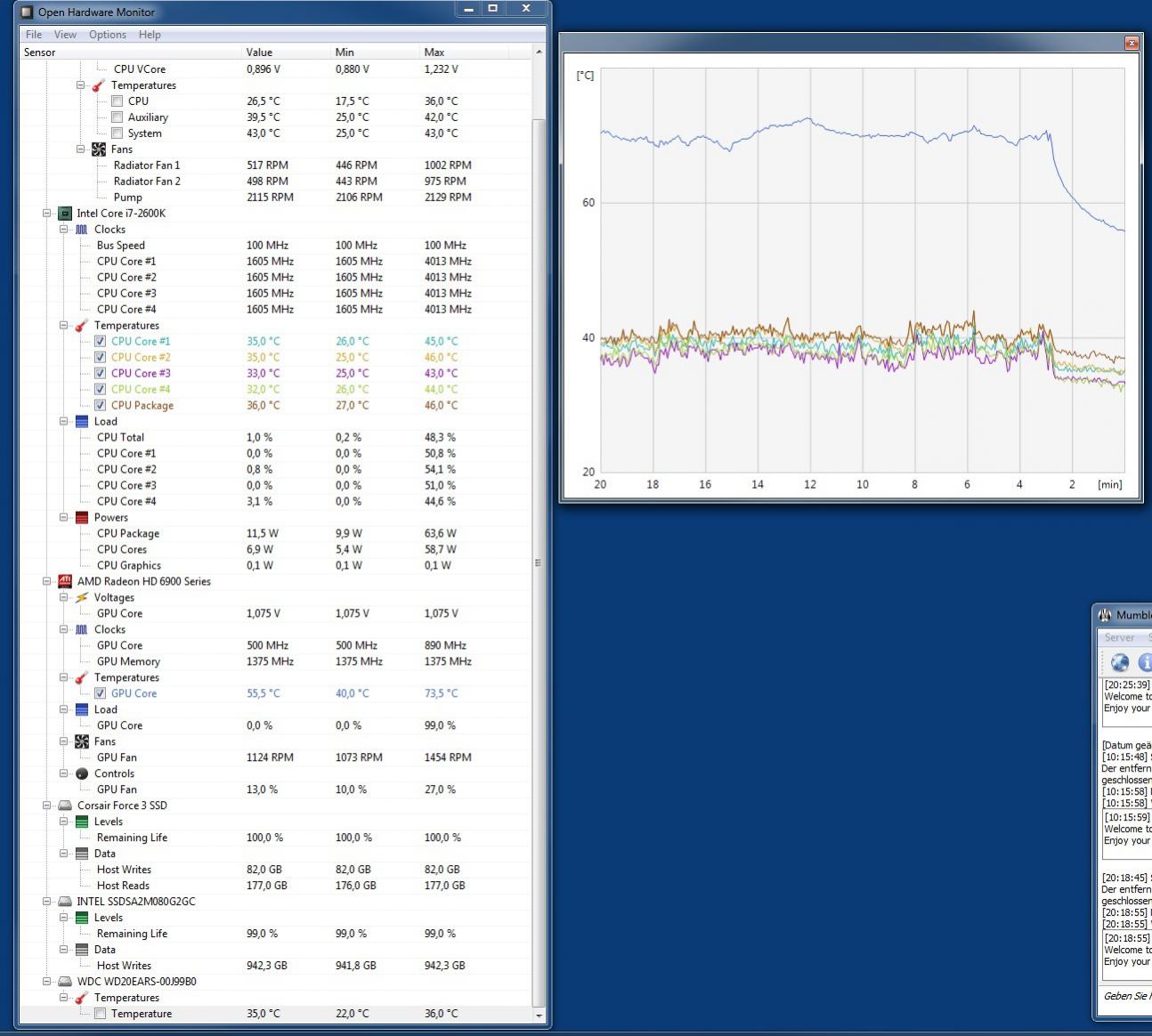Viewport: 1152px width, 1036px height.
Task: Click the WDC Temperatures thermometer icon
Action: (x=82, y=998)
